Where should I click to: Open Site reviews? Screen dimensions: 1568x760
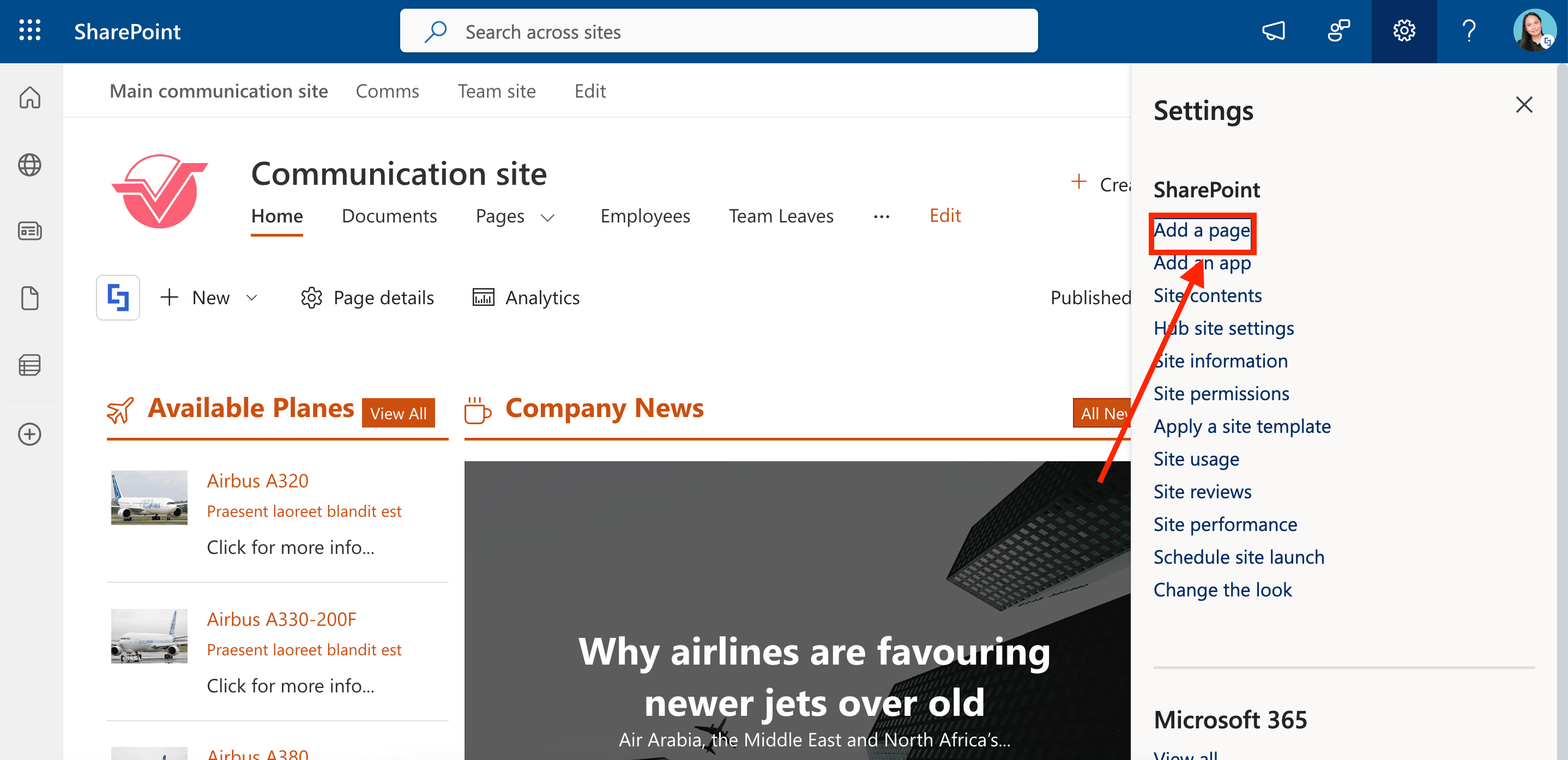[x=1202, y=492]
